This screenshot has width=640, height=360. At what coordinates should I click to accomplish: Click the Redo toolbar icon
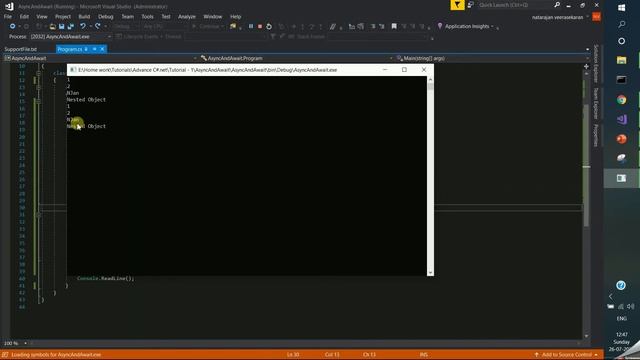coord(98,26)
